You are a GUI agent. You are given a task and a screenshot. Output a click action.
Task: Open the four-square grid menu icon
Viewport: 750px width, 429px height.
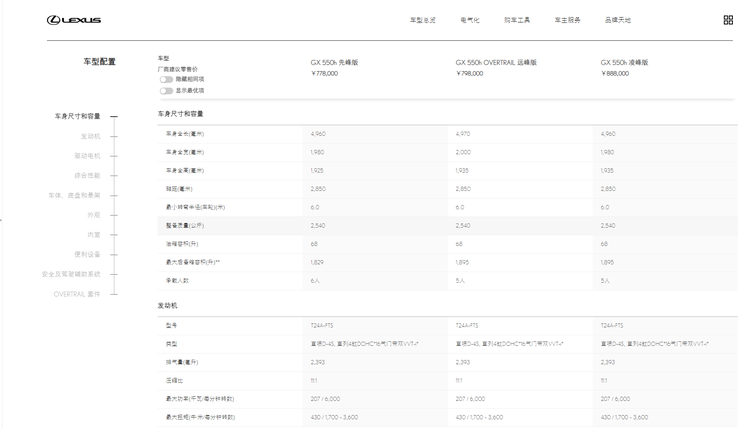[728, 20]
